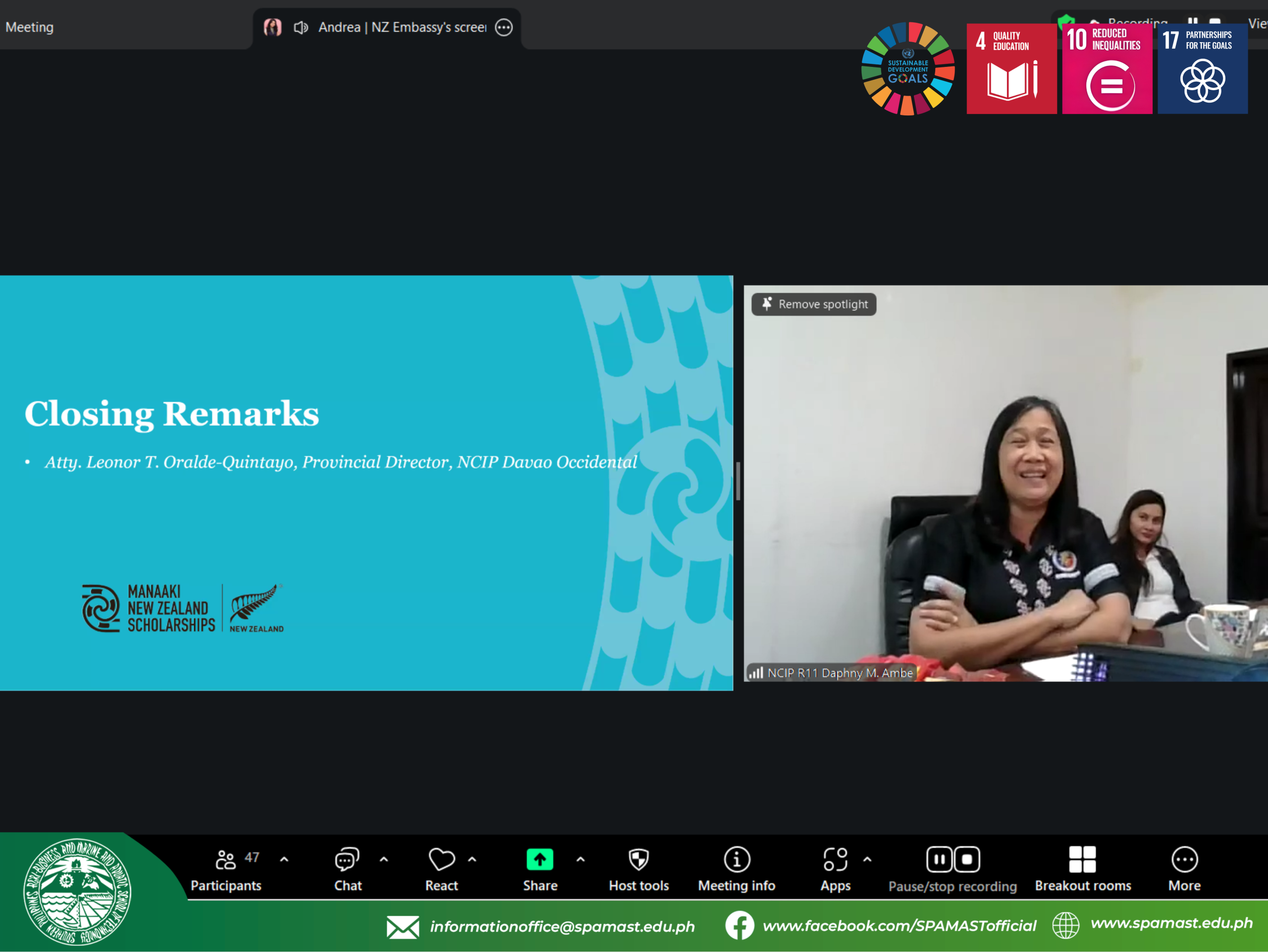Remove spotlight from Daphny's video

(x=813, y=304)
